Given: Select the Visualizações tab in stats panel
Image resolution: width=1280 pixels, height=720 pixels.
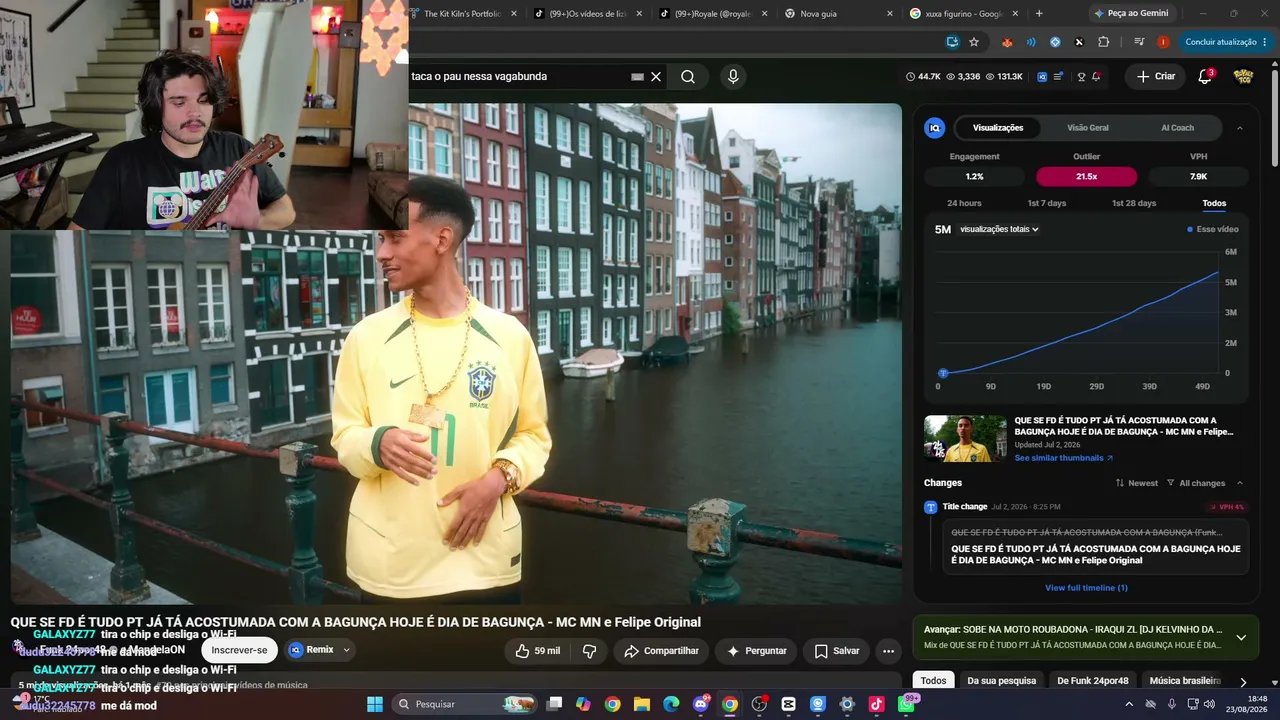Looking at the screenshot, I should click(998, 128).
